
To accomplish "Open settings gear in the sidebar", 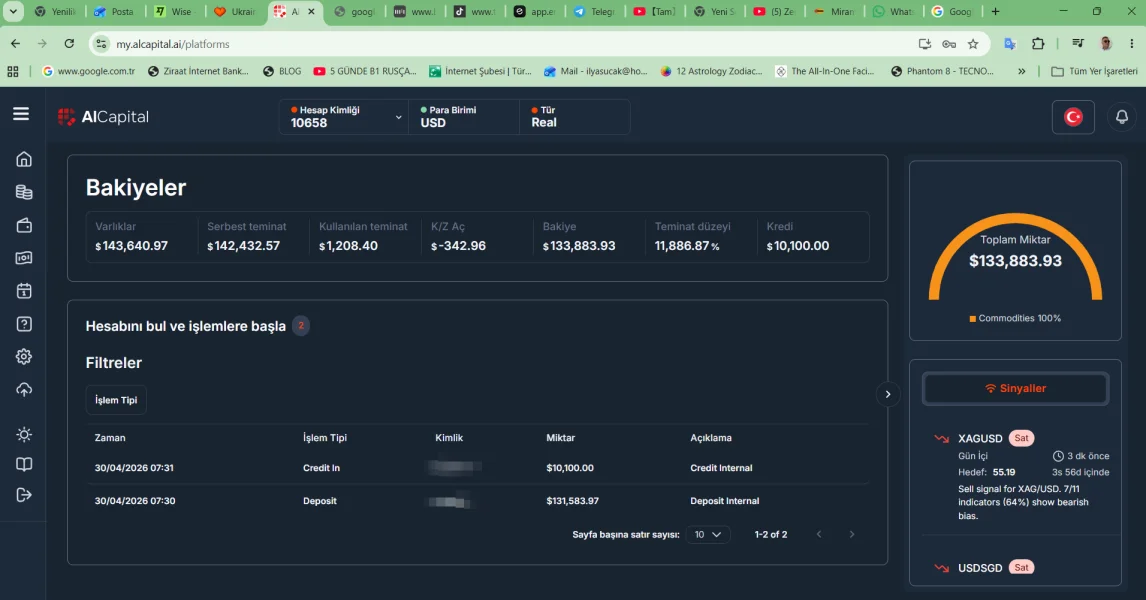I will (24, 357).
